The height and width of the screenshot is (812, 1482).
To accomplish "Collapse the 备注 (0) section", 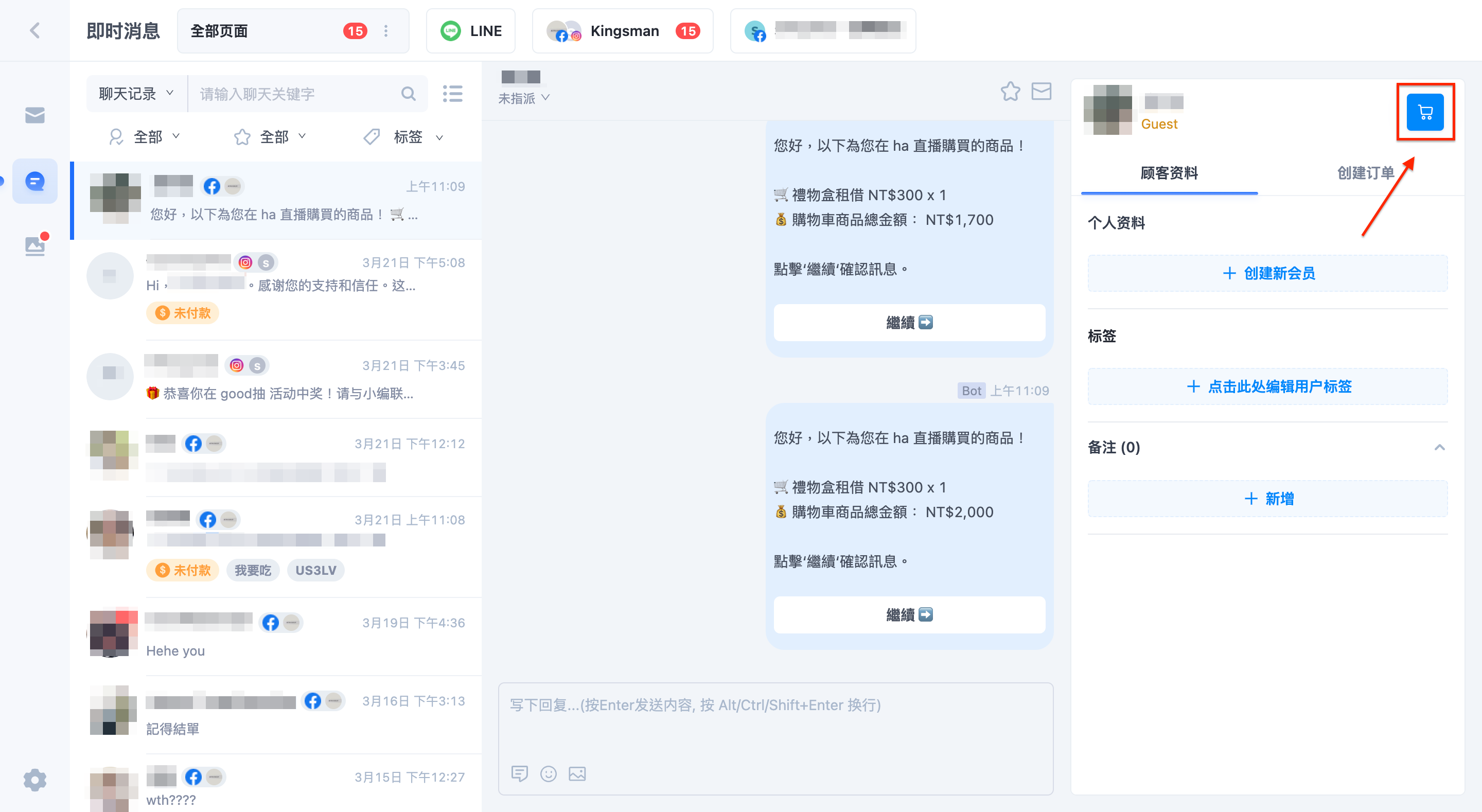I will [x=1439, y=447].
